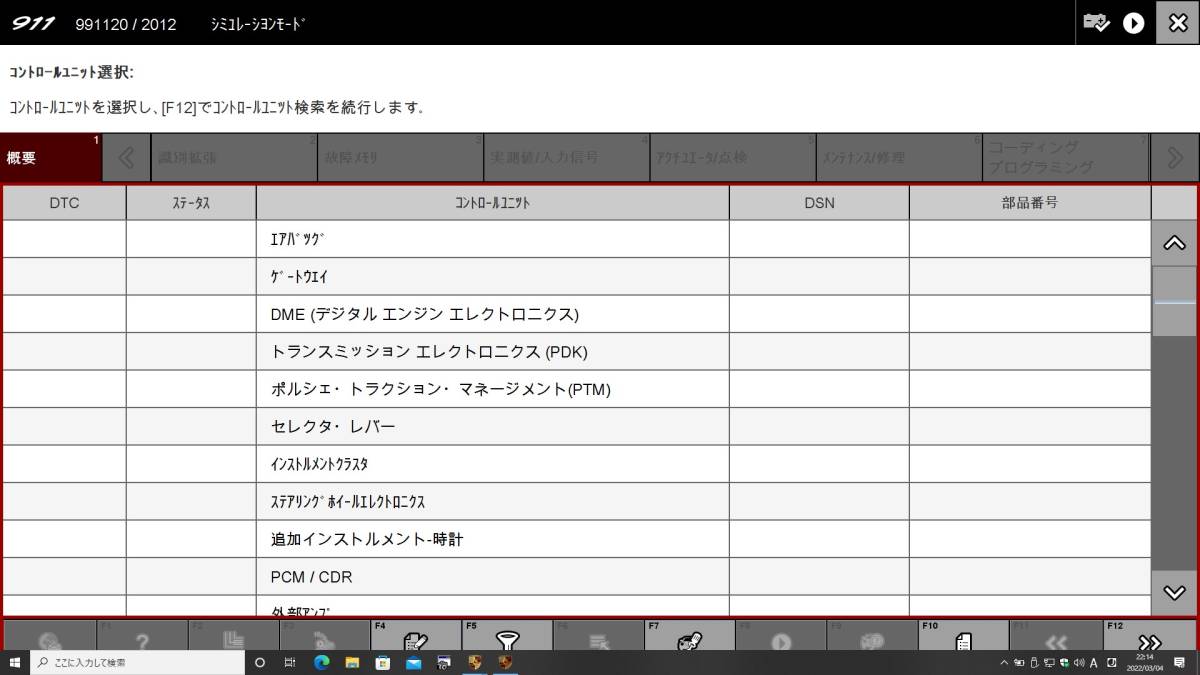The height and width of the screenshot is (675, 1200).
Task: Click the vehicle connection status icon at the top right
Action: tap(1097, 22)
